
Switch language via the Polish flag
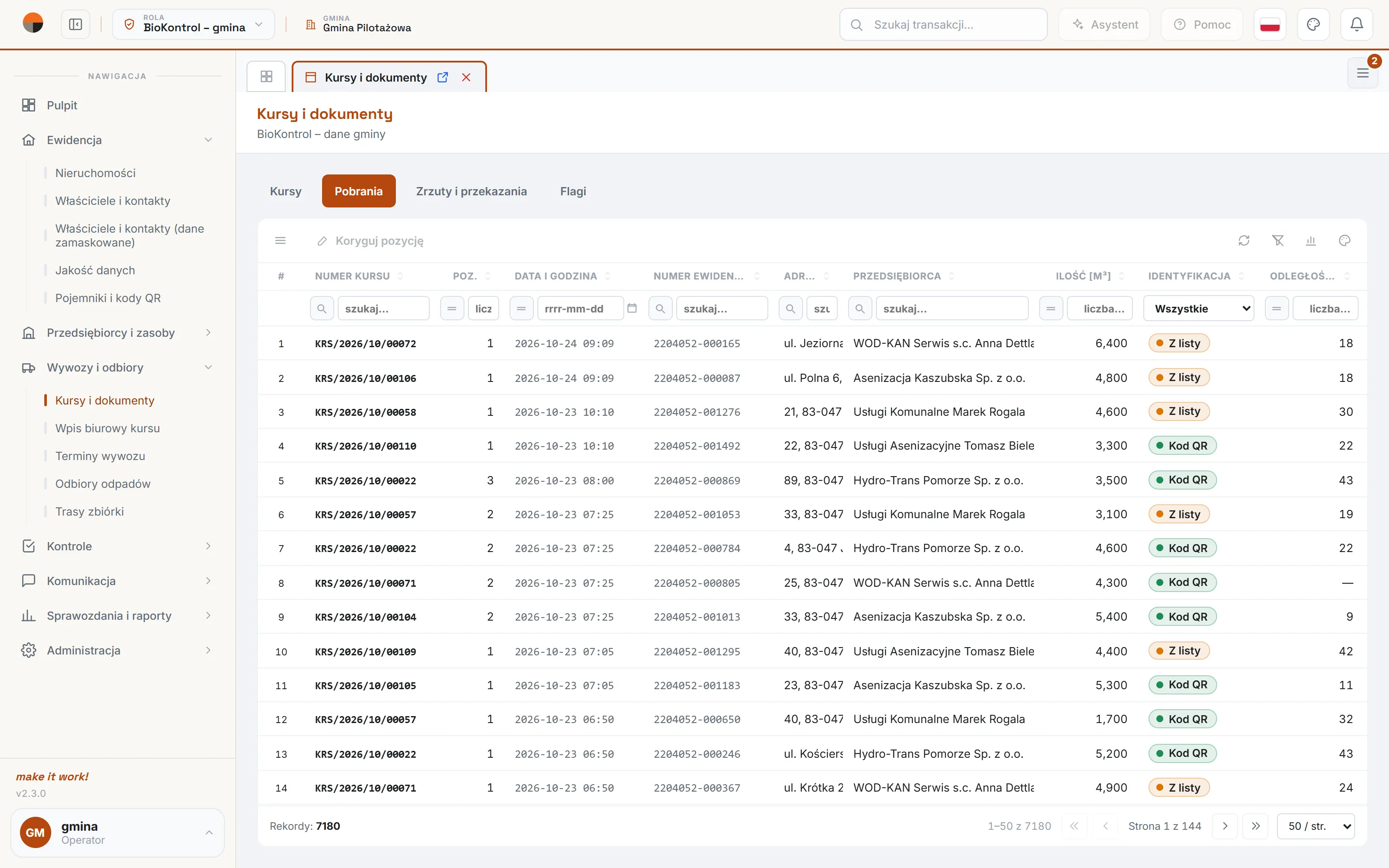(x=1270, y=25)
